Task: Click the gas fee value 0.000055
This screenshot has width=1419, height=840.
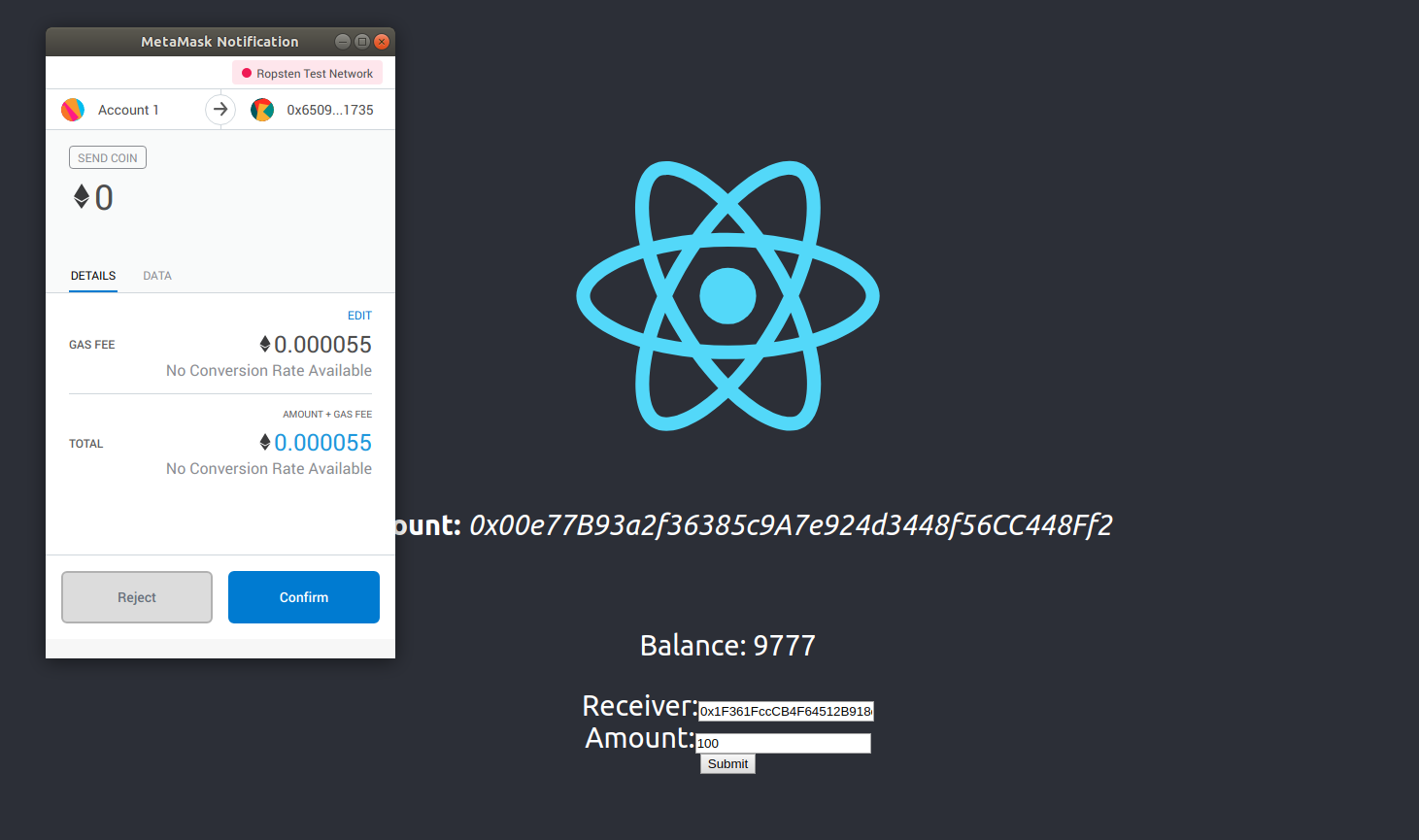Action: [x=322, y=345]
